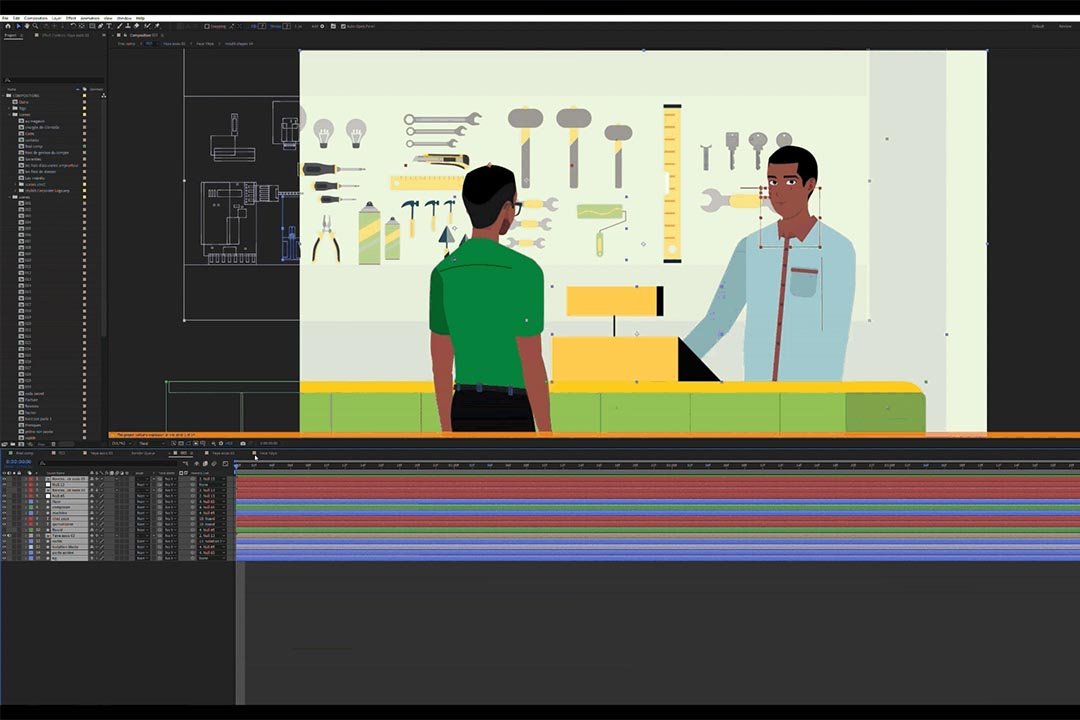Toggle Motion Blur in the timeline

[214, 464]
